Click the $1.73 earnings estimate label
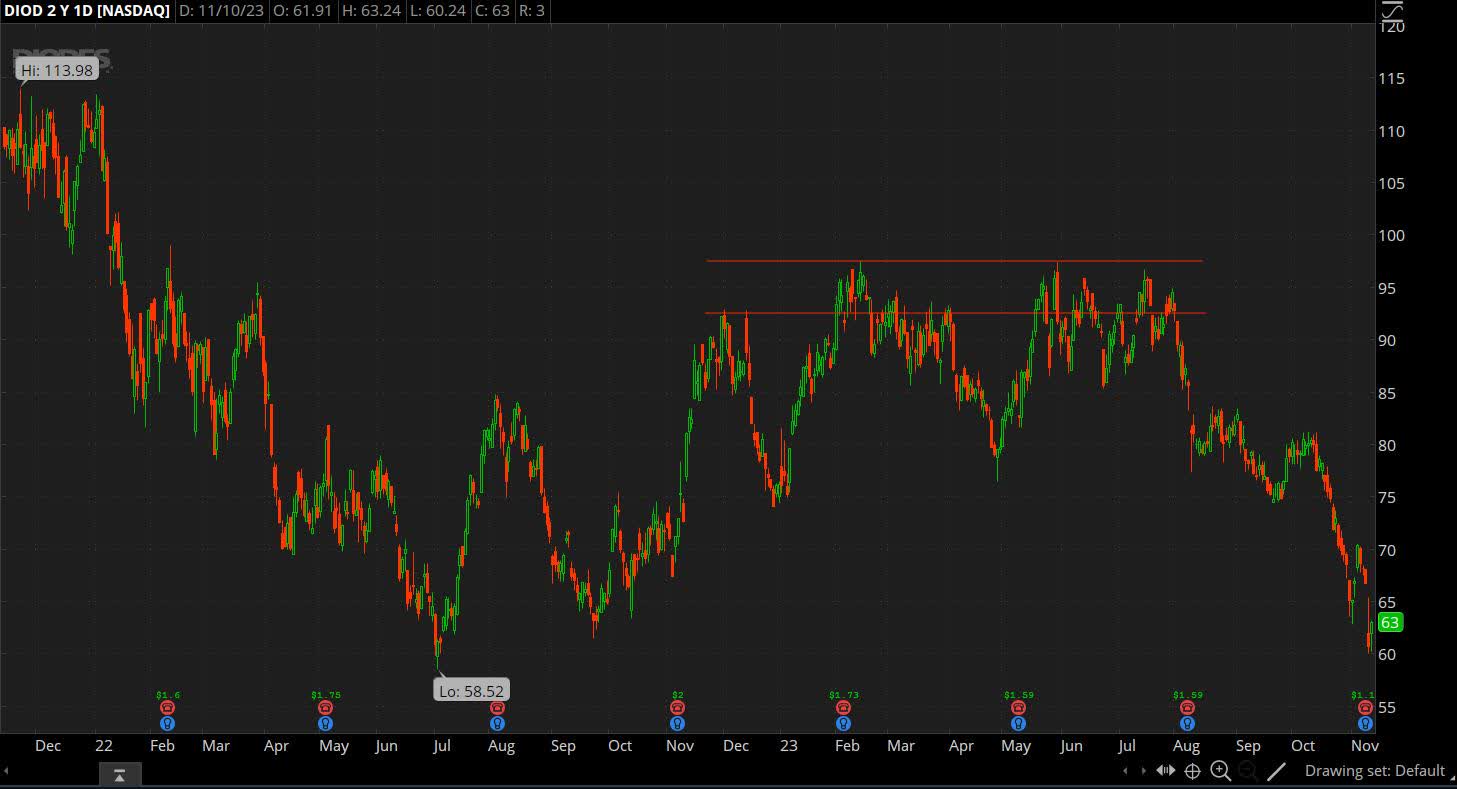1457x789 pixels. pos(843,695)
